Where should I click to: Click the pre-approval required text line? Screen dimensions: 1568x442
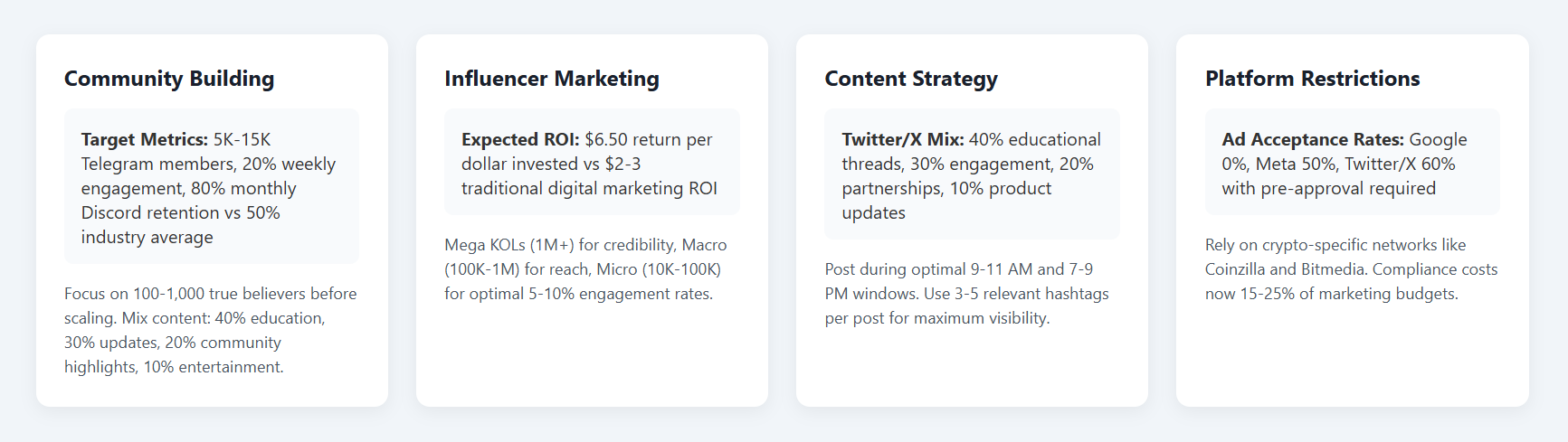point(1328,188)
